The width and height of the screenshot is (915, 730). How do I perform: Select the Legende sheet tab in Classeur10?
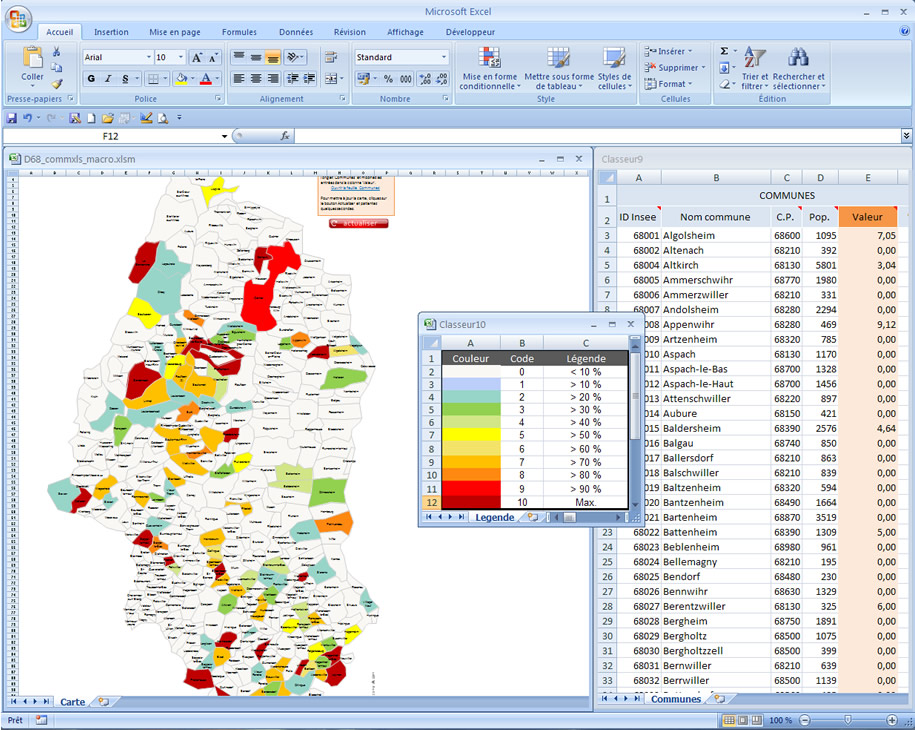coord(495,517)
